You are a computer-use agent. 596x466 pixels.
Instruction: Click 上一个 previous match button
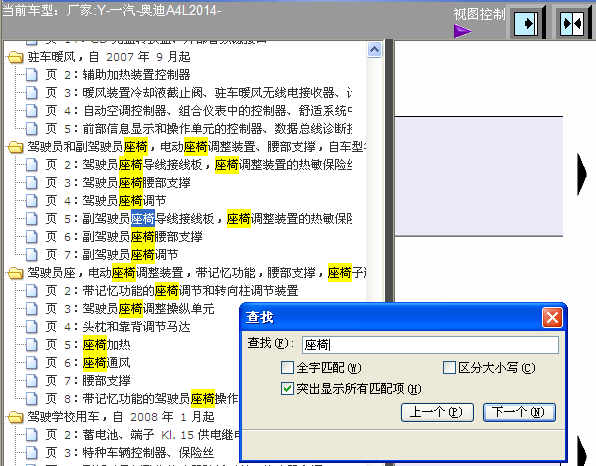pos(437,412)
